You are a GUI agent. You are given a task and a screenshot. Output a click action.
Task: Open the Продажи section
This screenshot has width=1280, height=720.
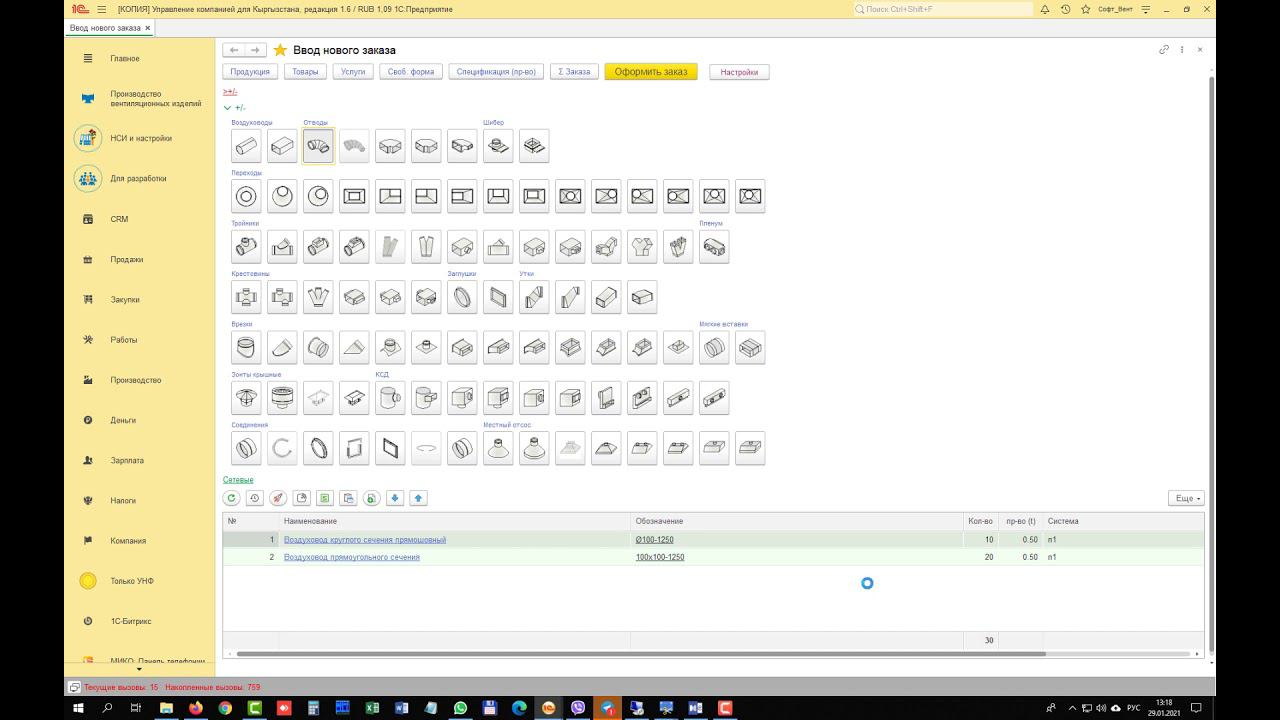coord(126,259)
